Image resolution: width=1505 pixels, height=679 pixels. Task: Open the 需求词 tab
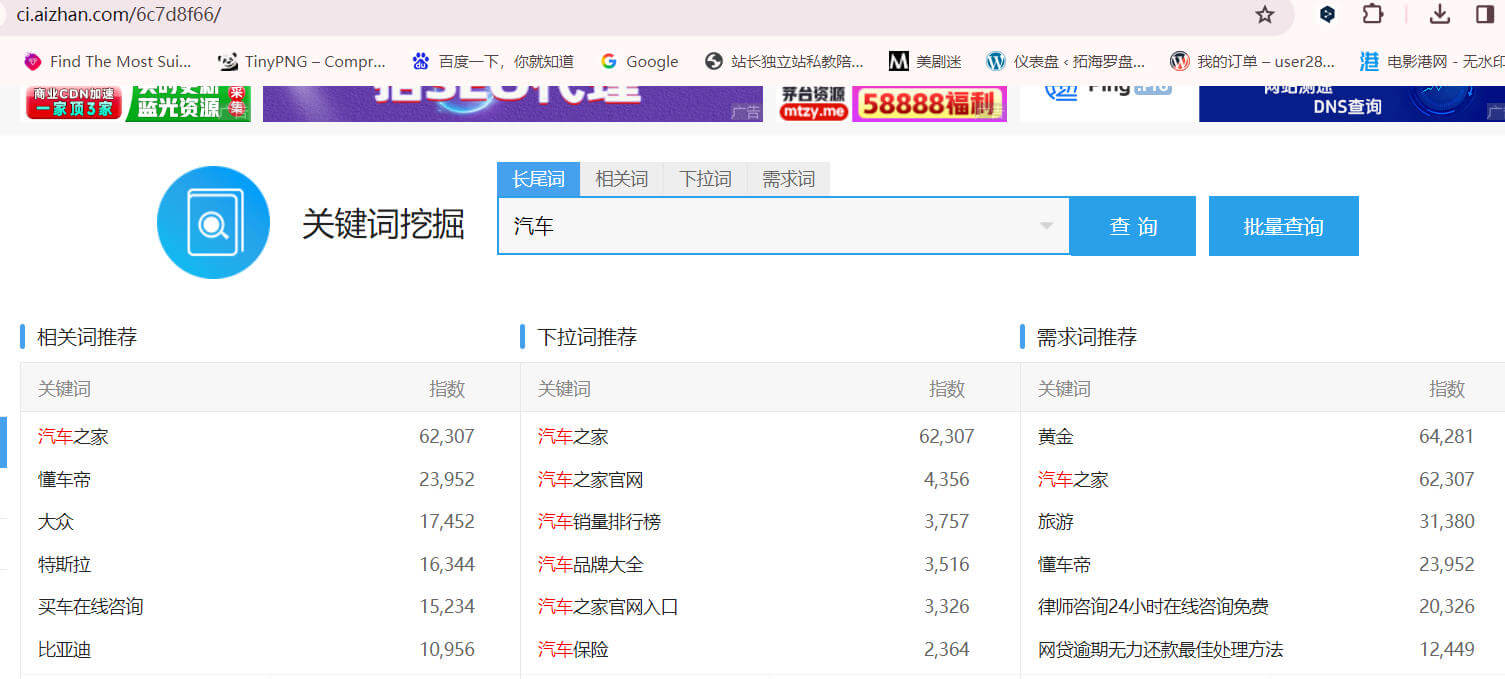(788, 179)
